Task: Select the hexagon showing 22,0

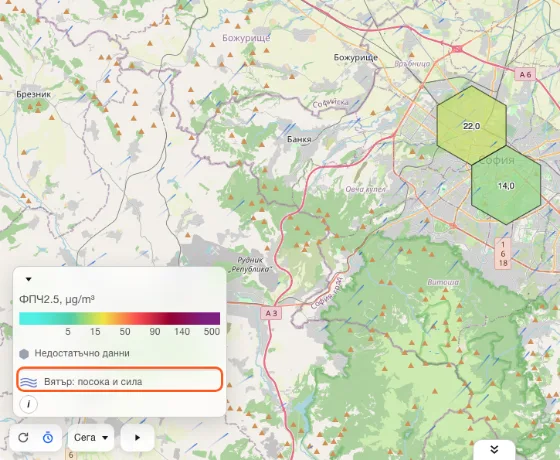Action: click(471, 126)
